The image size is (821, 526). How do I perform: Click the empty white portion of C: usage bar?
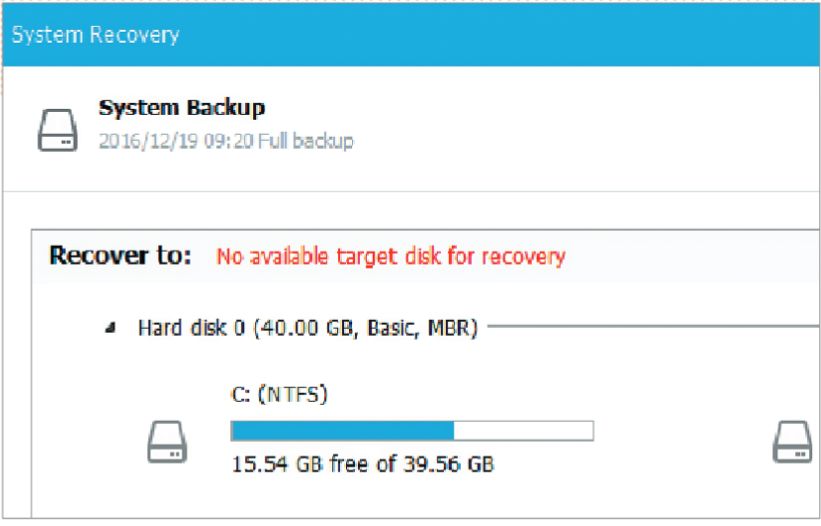click(523, 431)
